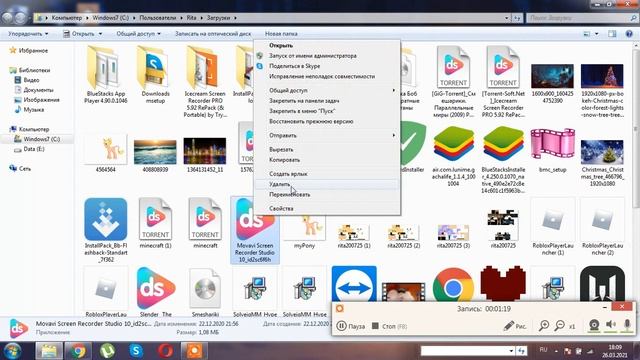Select the bmc_setup film reel icon

(x=552, y=144)
